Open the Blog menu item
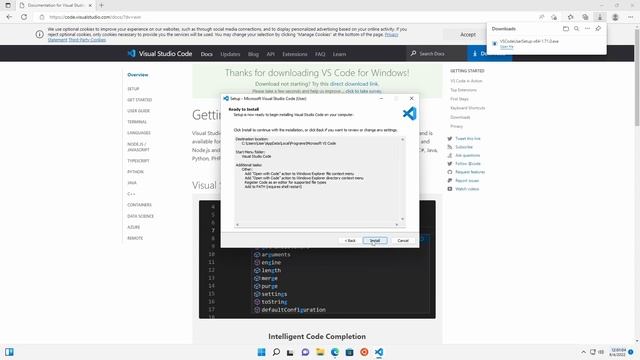Screen dimensions: 640x360 click(253, 54)
